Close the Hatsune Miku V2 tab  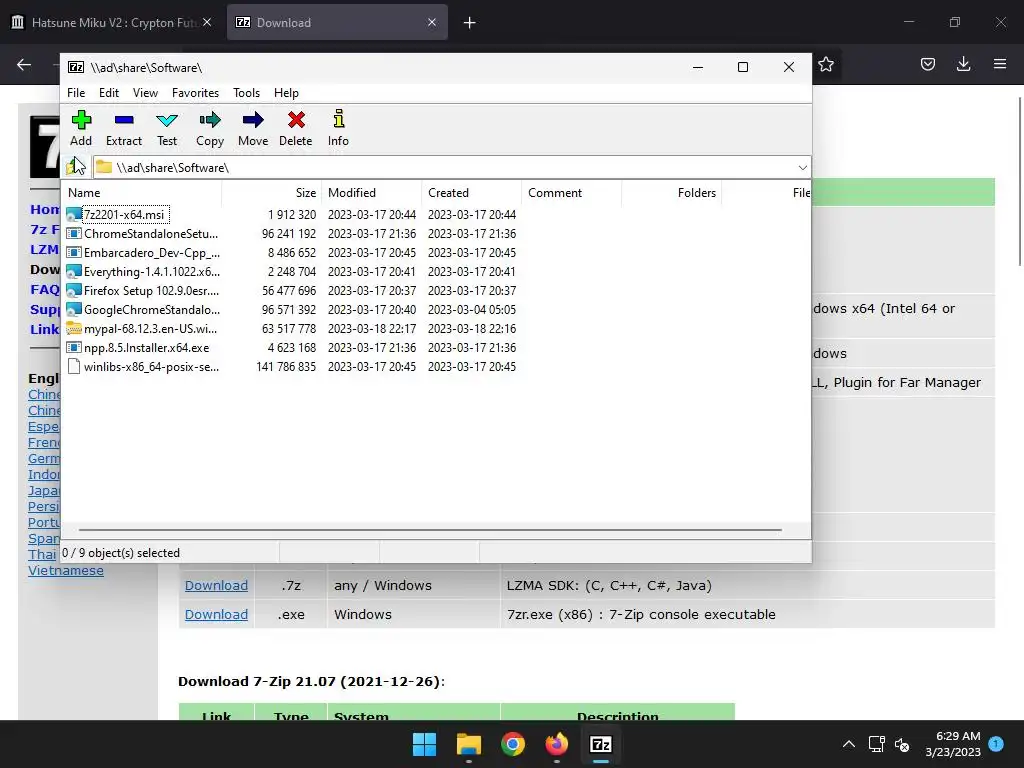click(x=207, y=22)
